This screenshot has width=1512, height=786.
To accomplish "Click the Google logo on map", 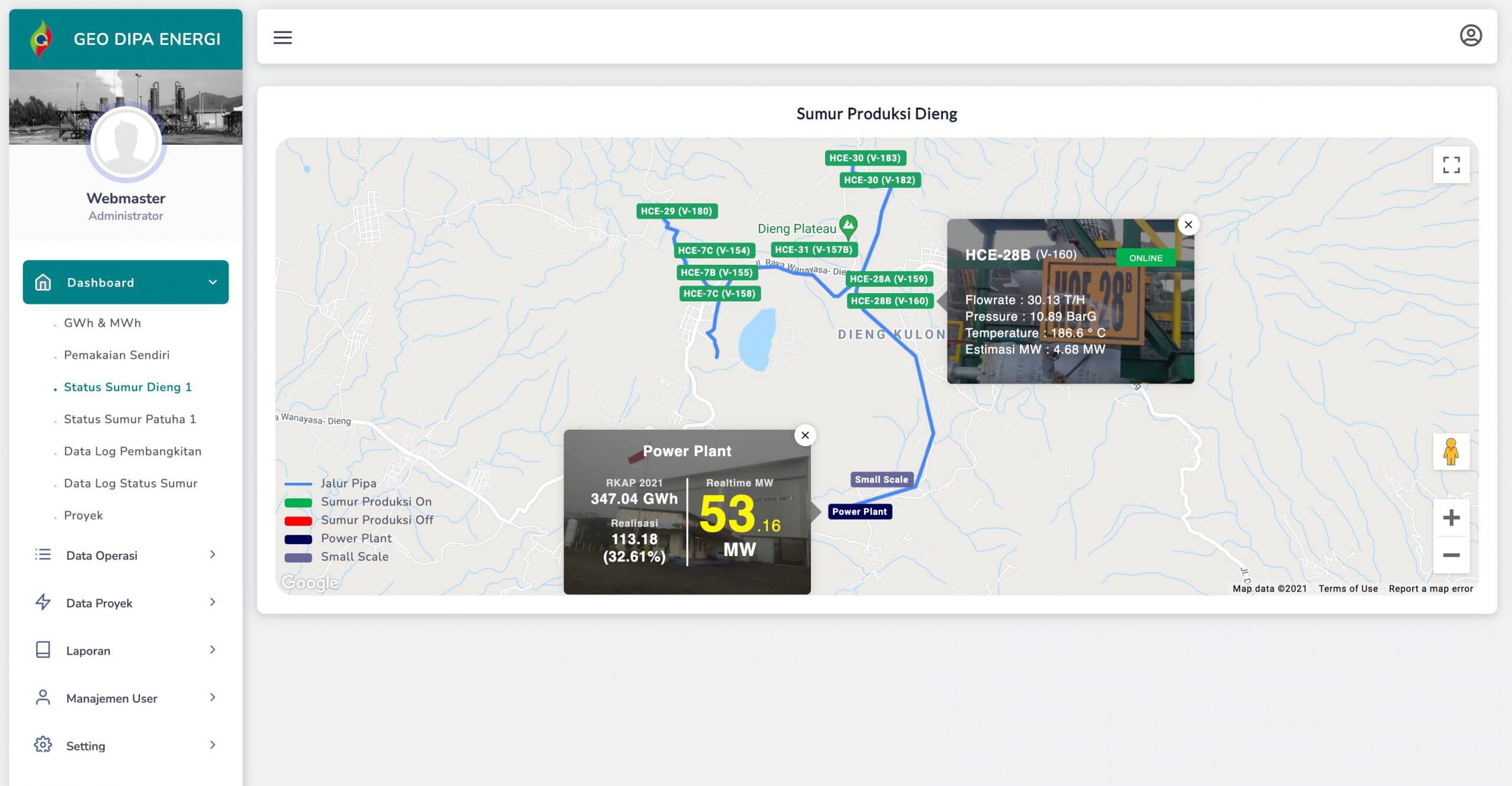I will 310,583.
